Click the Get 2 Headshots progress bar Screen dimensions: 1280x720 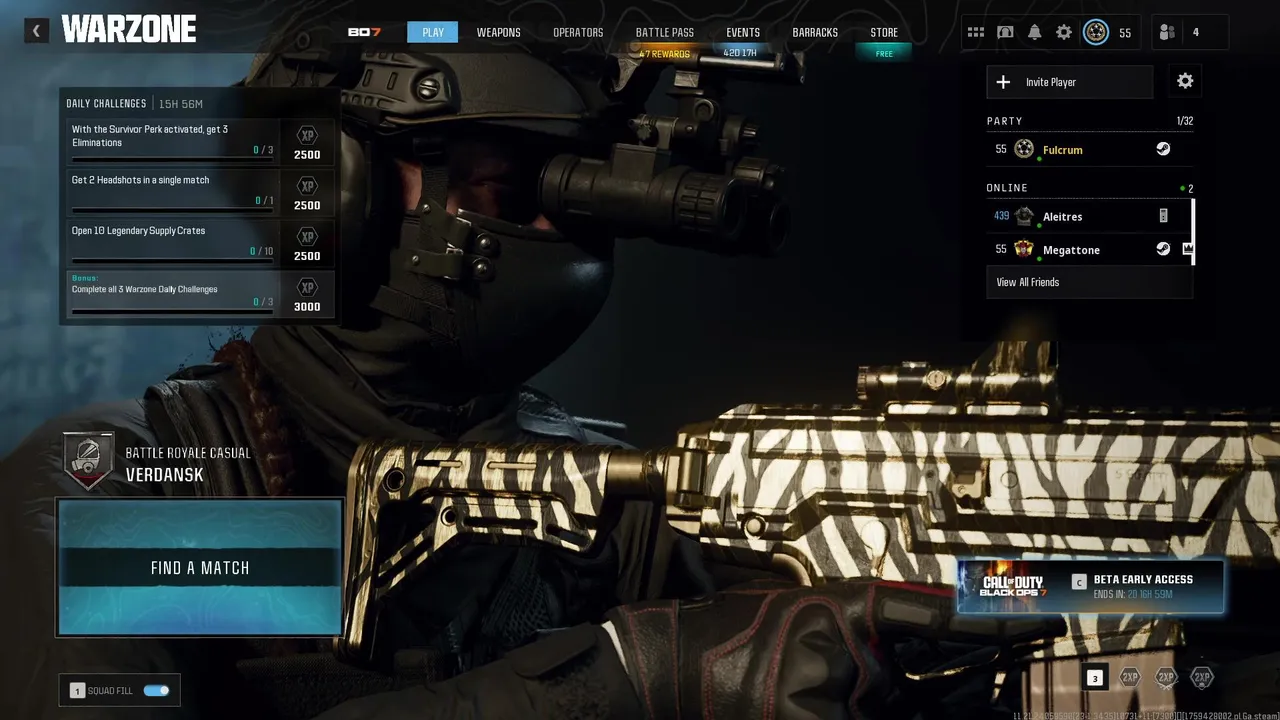pyautogui.click(x=172, y=209)
